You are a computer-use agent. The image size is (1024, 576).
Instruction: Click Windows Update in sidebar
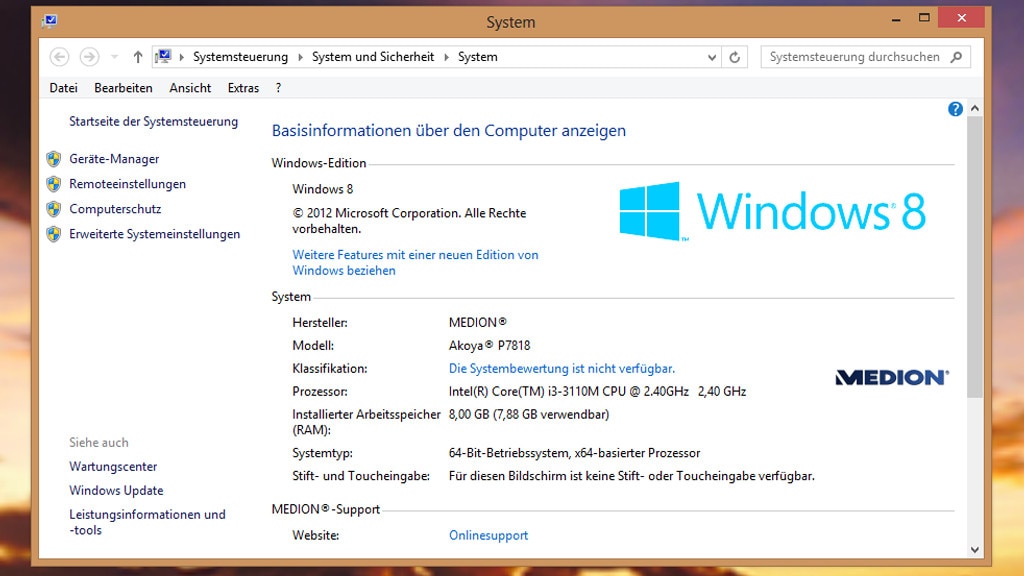[x=116, y=490]
